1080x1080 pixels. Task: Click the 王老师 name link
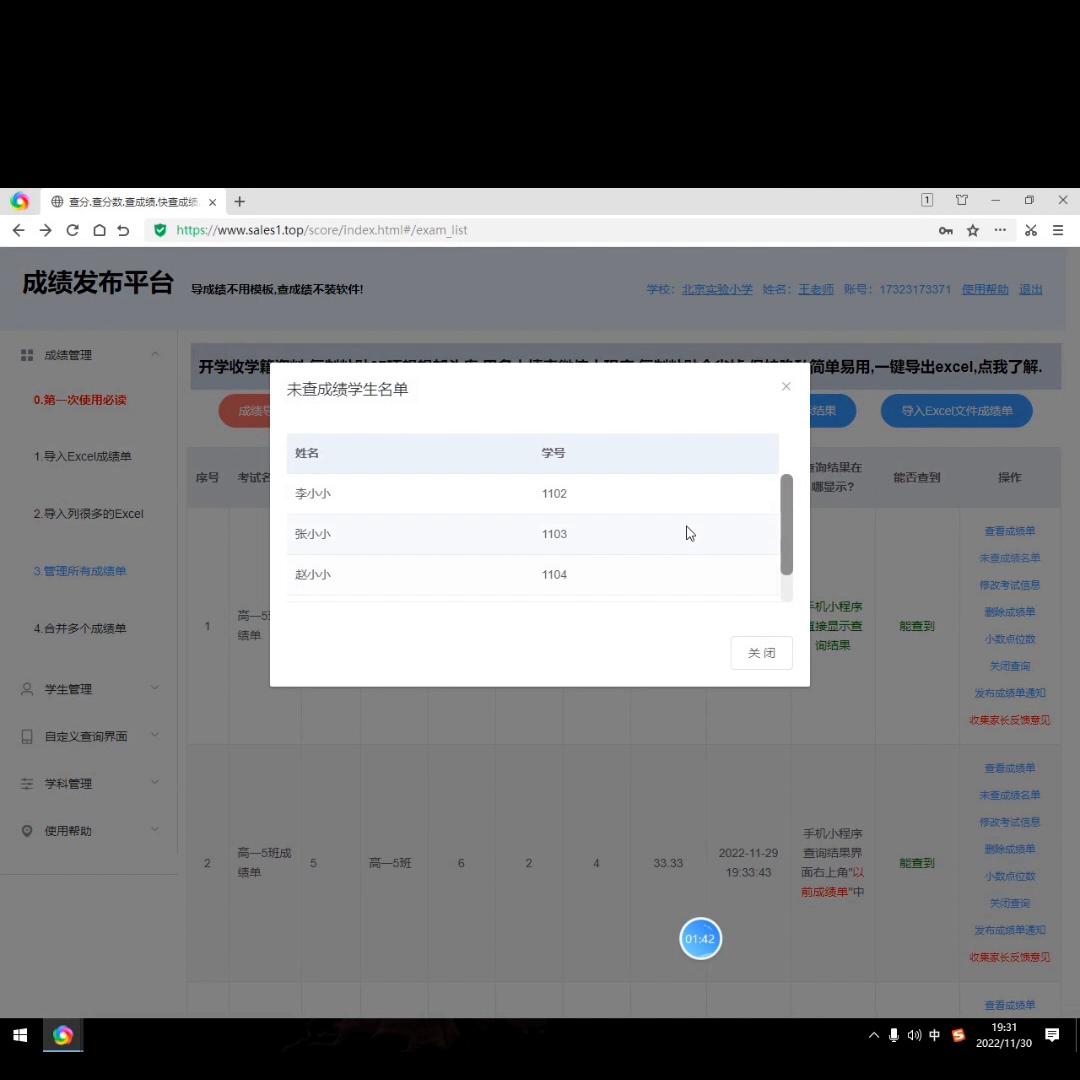816,289
